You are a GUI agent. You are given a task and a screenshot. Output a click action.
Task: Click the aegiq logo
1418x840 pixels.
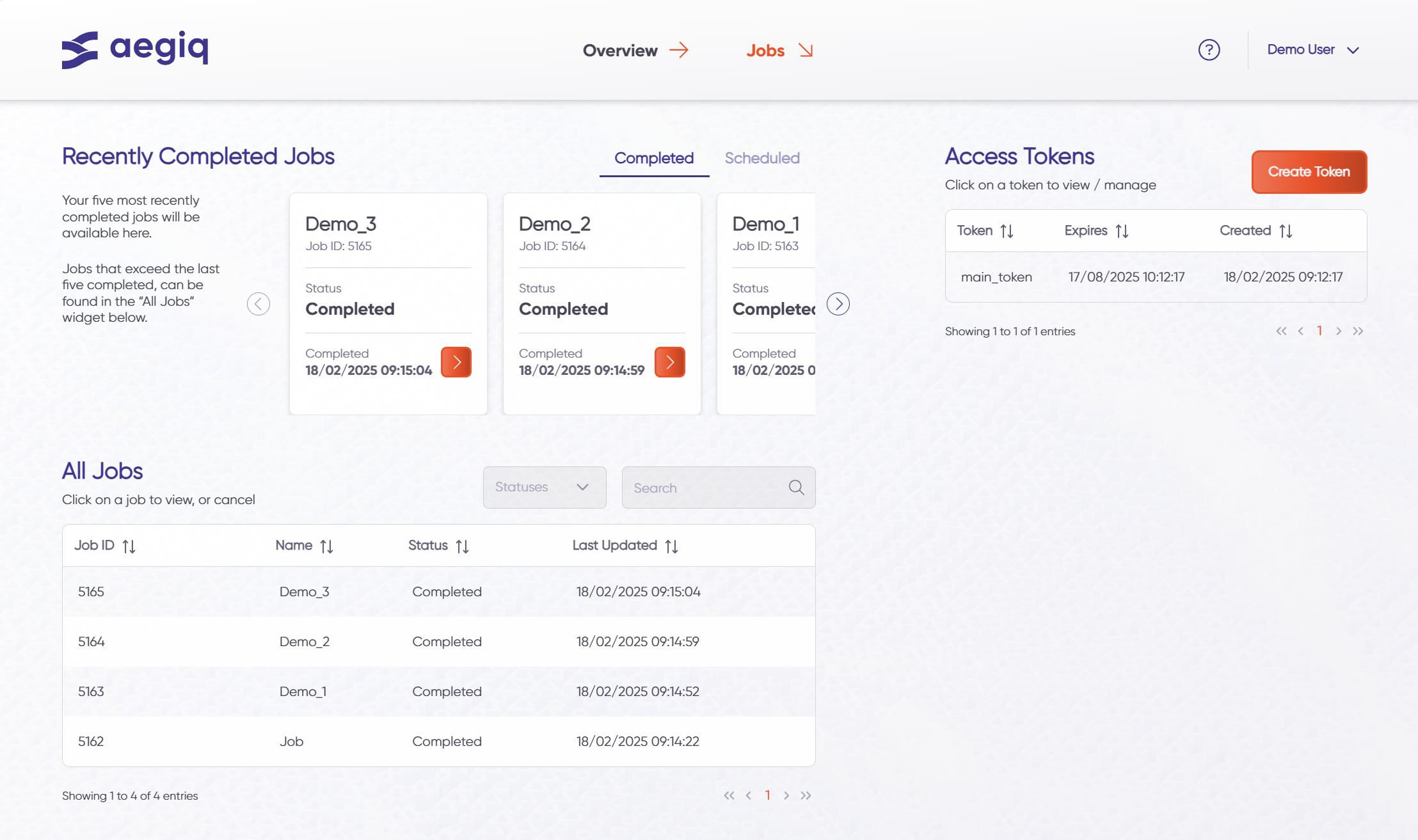point(135,49)
